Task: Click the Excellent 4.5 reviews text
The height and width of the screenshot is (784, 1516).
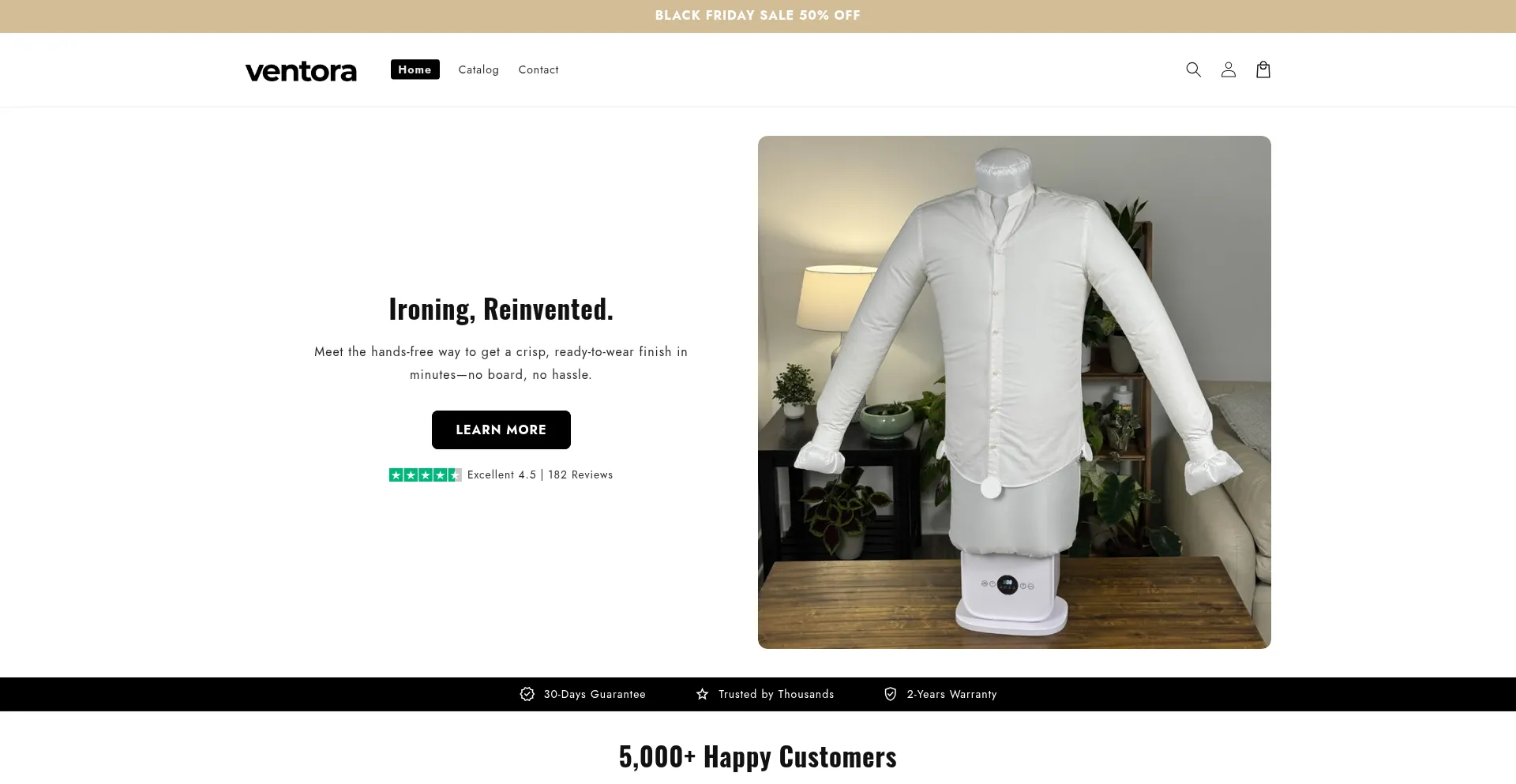Action: (x=540, y=475)
